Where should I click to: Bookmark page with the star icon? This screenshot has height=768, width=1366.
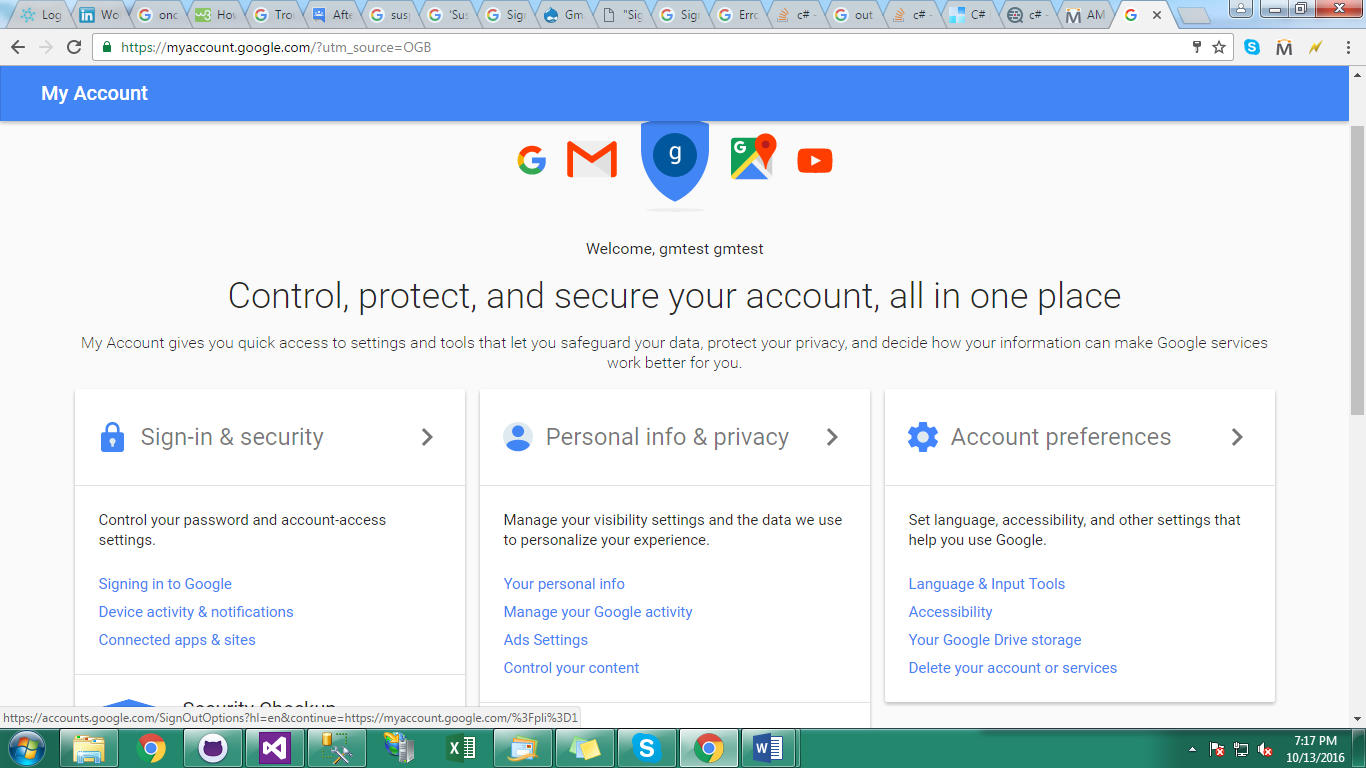click(x=1219, y=47)
